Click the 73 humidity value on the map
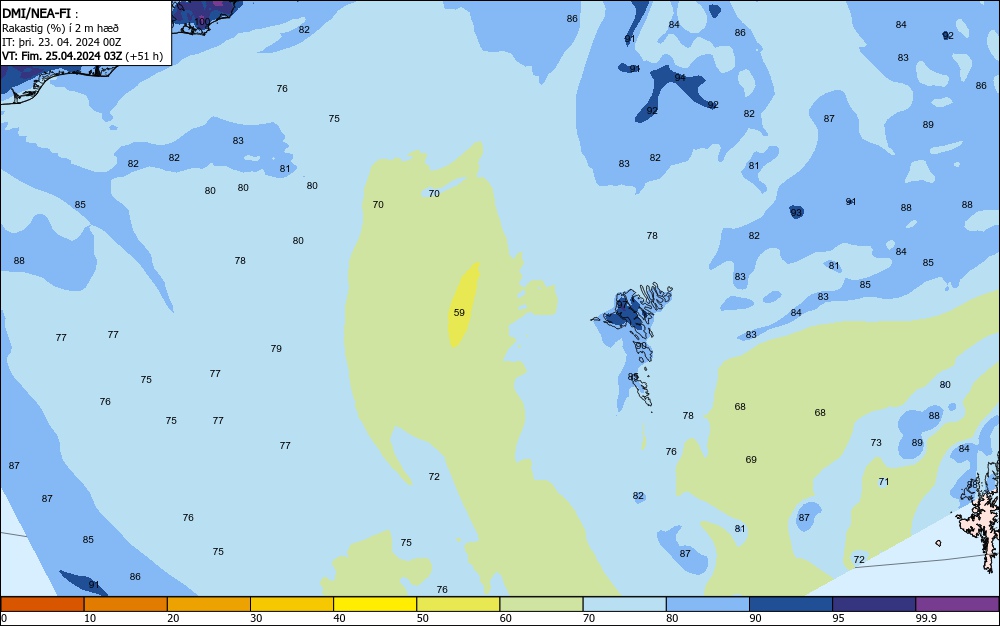This screenshot has height=626, width=1000. click(x=876, y=442)
